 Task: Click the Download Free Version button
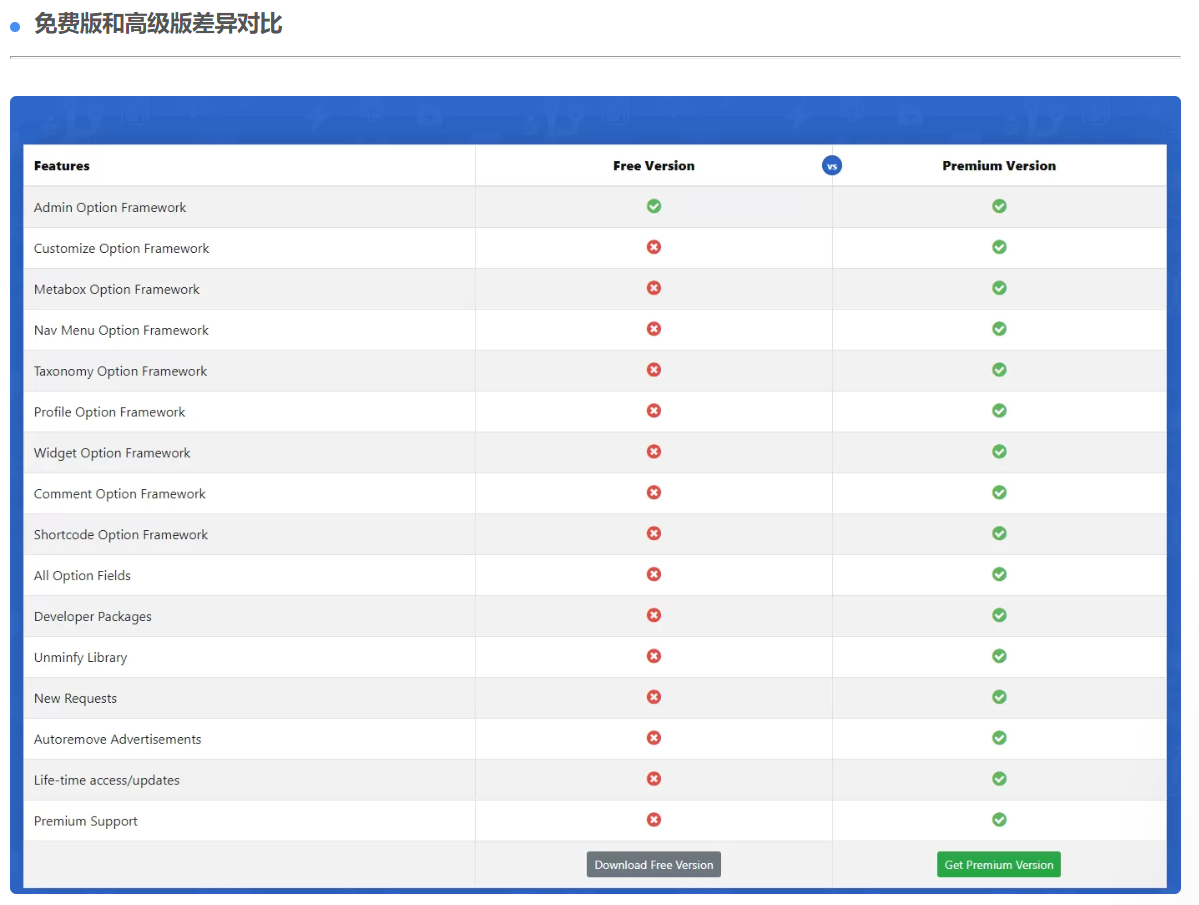654,864
